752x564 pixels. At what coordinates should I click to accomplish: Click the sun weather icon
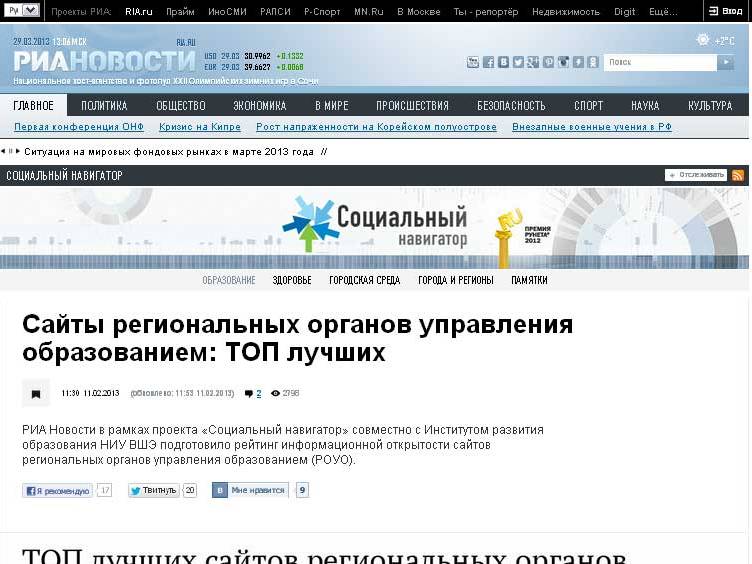(x=703, y=40)
